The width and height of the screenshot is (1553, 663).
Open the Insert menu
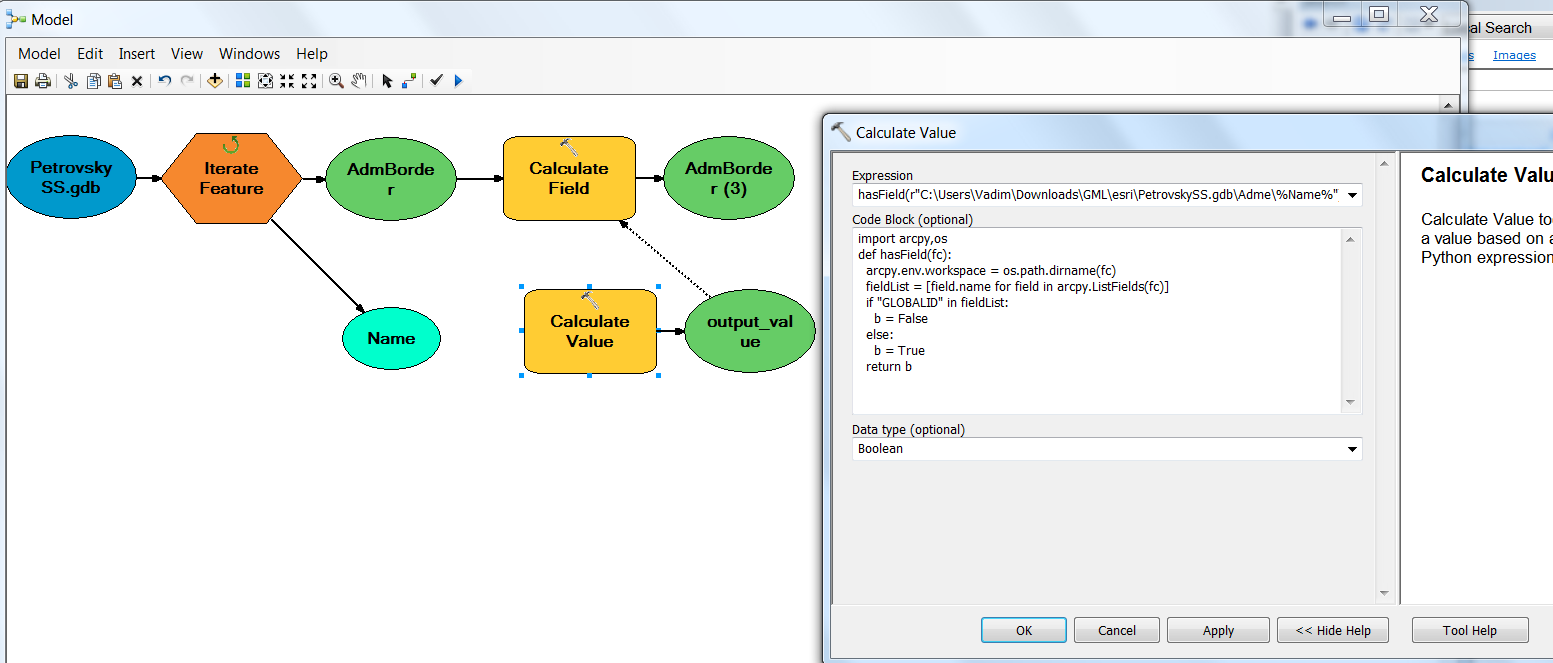pos(137,54)
